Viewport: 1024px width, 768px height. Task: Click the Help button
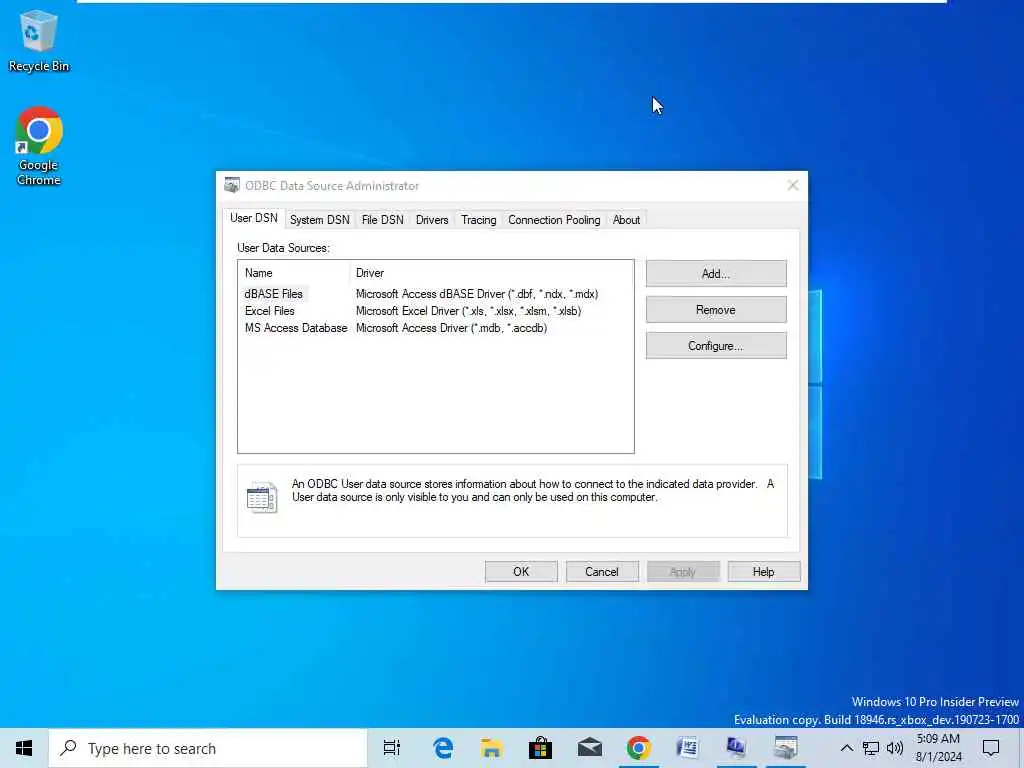pos(764,571)
